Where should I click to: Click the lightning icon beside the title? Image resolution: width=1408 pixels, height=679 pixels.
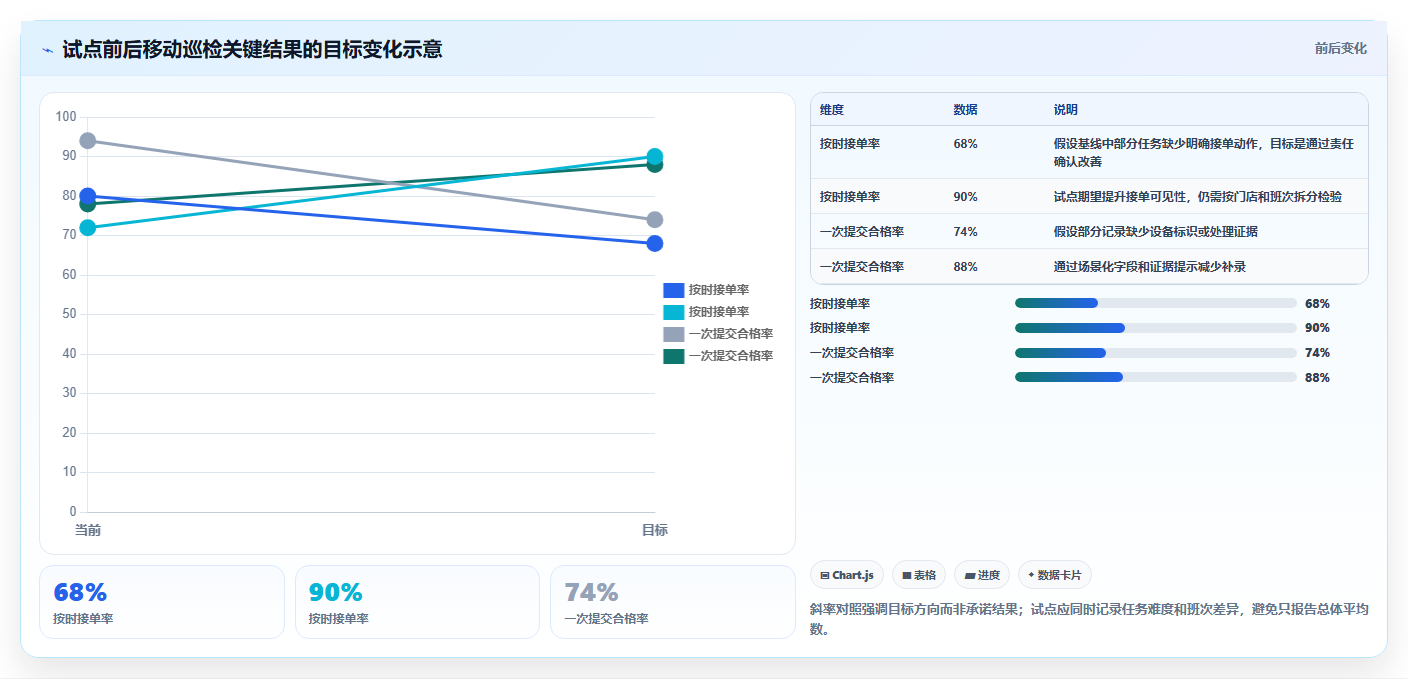pyautogui.click(x=47, y=49)
